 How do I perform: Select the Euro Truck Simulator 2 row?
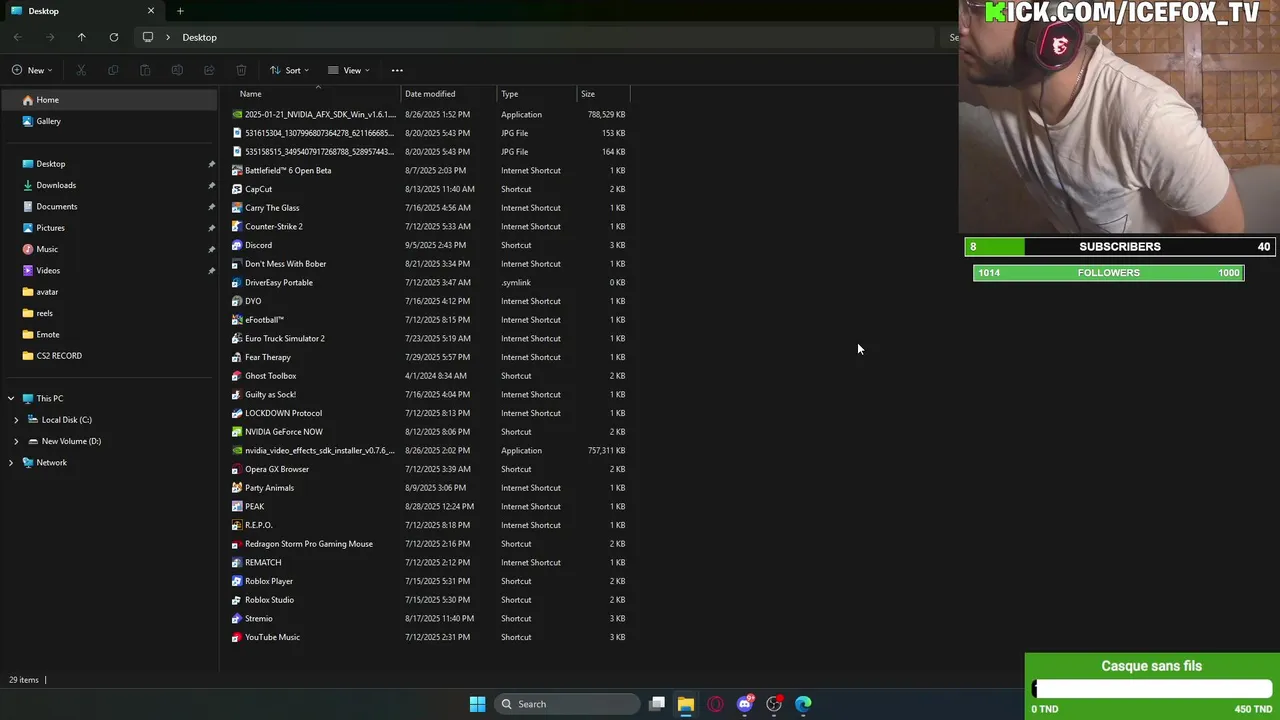click(428, 338)
